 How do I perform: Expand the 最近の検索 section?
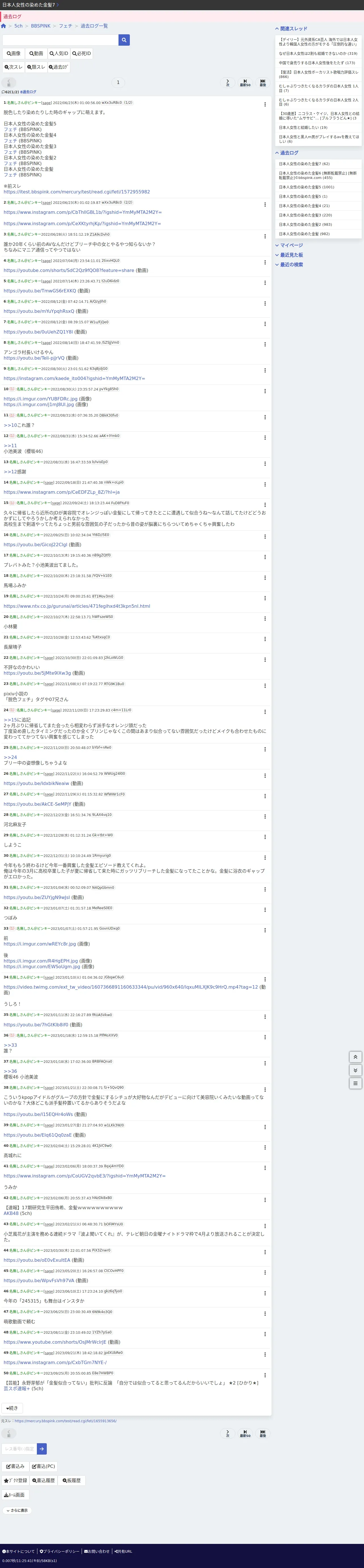point(289,265)
